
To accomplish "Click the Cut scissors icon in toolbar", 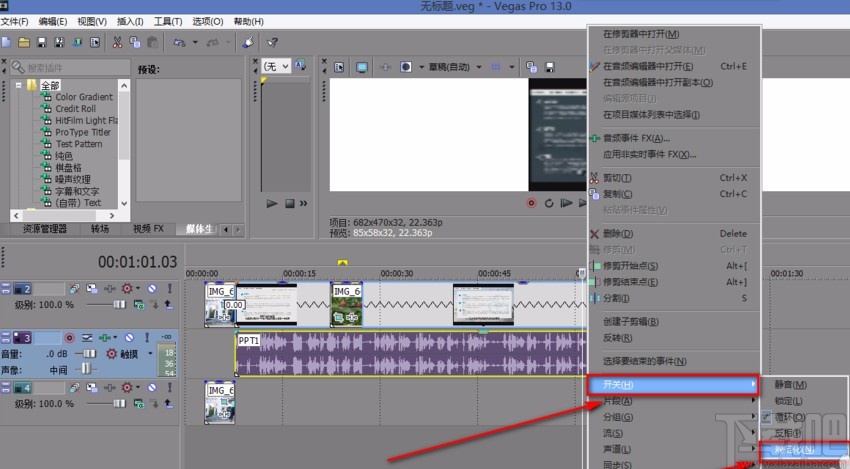I will pyautogui.click(x=117, y=42).
